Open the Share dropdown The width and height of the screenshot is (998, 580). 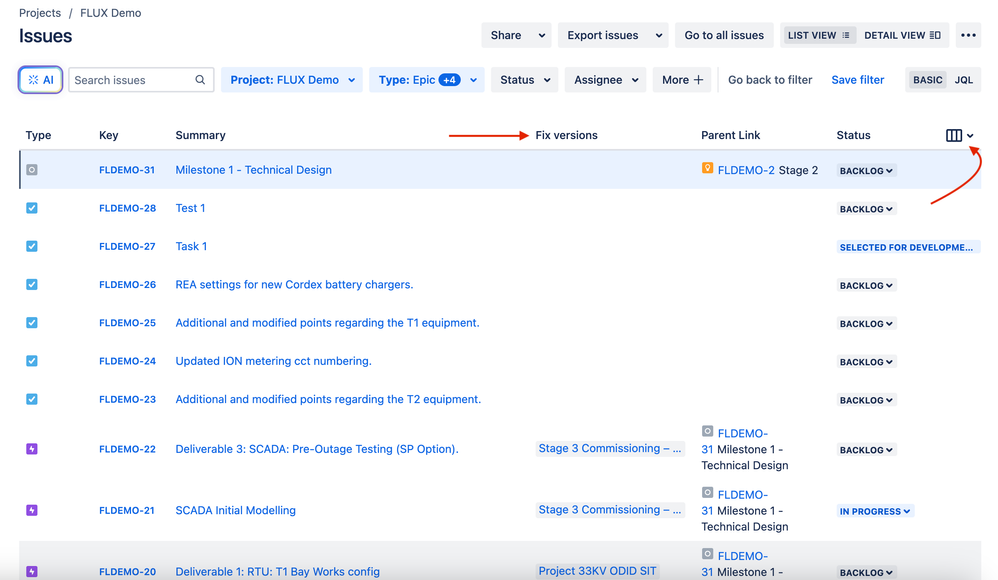[517, 35]
